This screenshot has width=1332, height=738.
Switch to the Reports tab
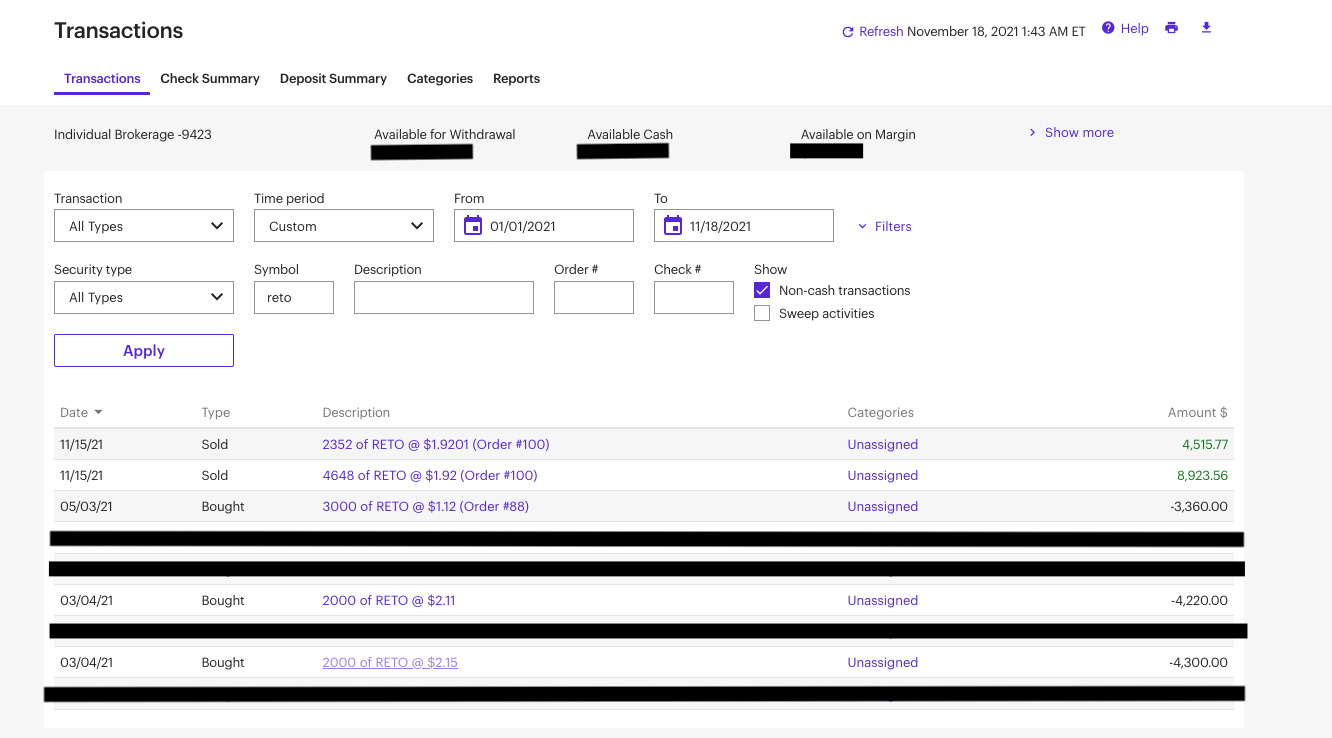point(516,79)
